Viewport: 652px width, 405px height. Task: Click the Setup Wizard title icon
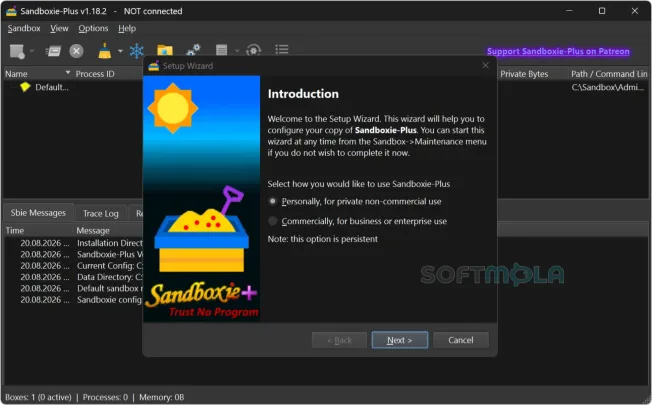(x=154, y=66)
